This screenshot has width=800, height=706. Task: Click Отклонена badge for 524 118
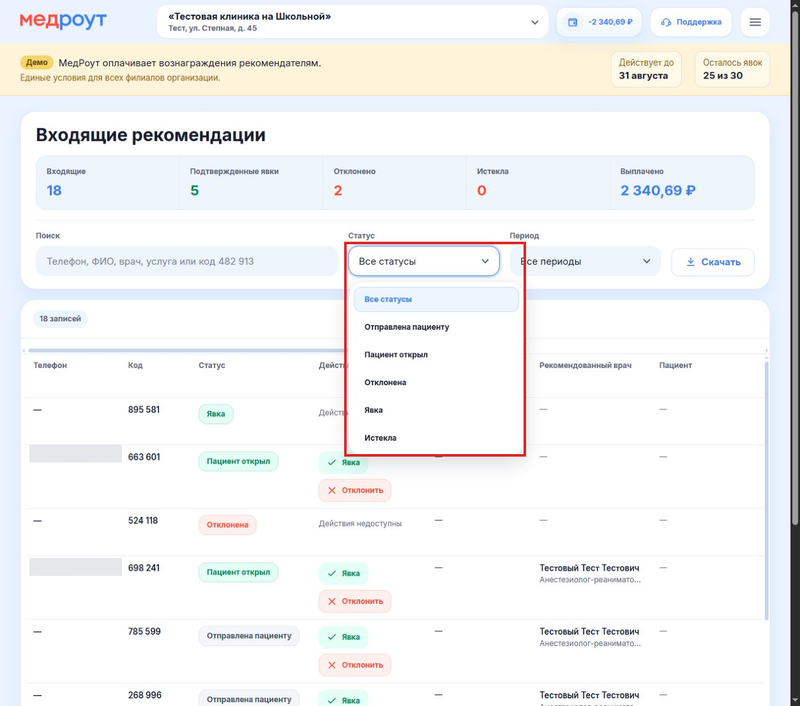pos(228,525)
